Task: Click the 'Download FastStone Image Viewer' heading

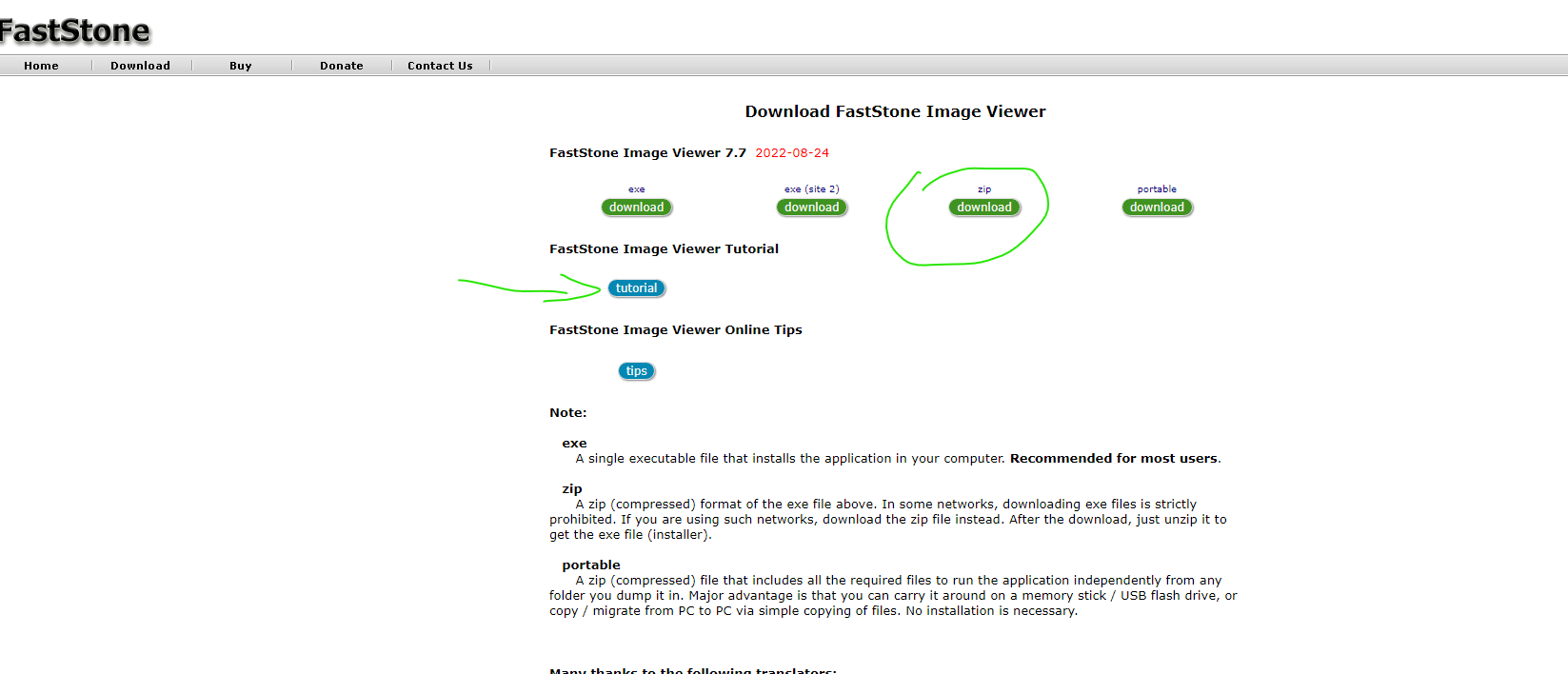Action: [x=895, y=111]
